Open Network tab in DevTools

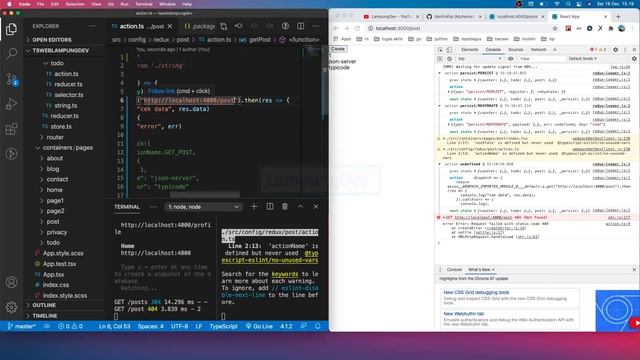click(538, 49)
